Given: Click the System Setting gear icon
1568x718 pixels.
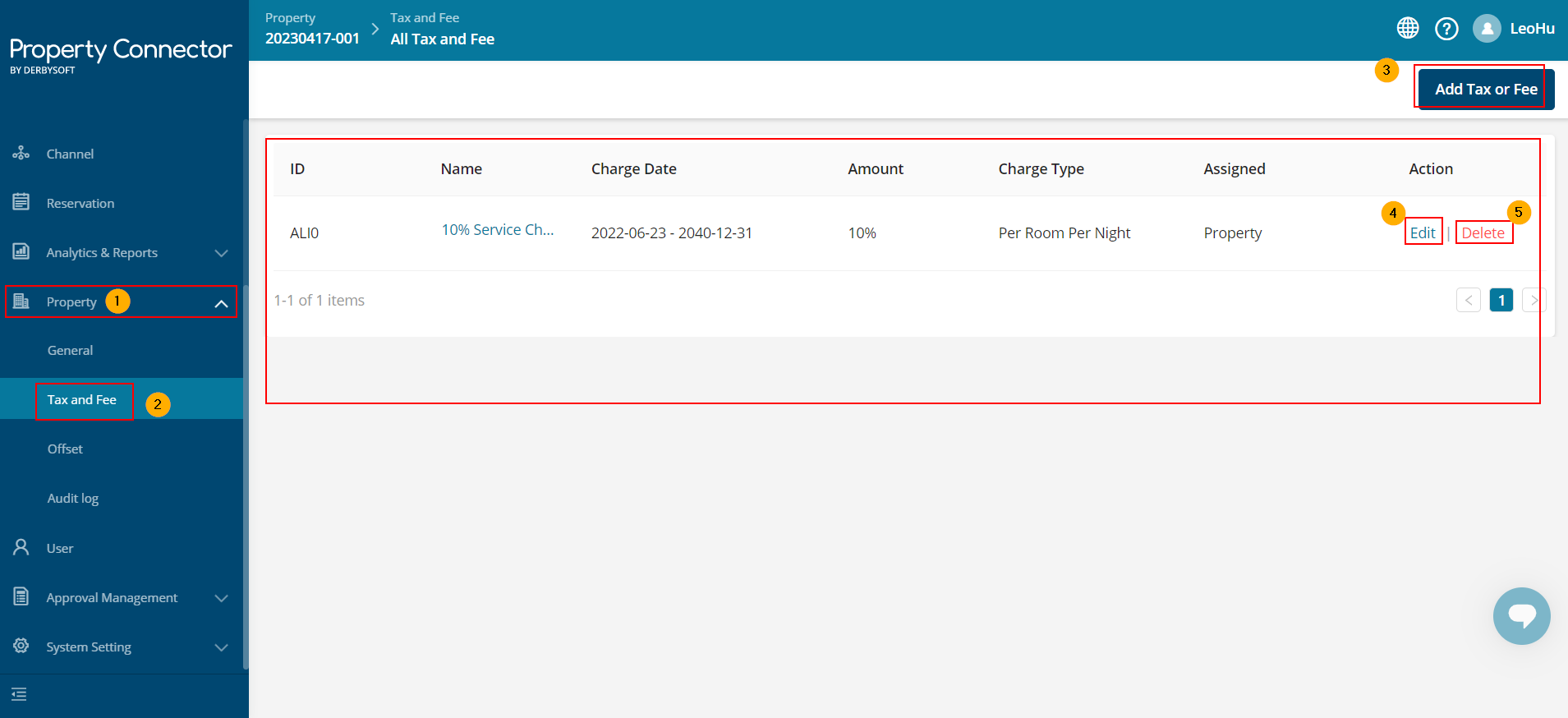Looking at the screenshot, I should pos(21,646).
